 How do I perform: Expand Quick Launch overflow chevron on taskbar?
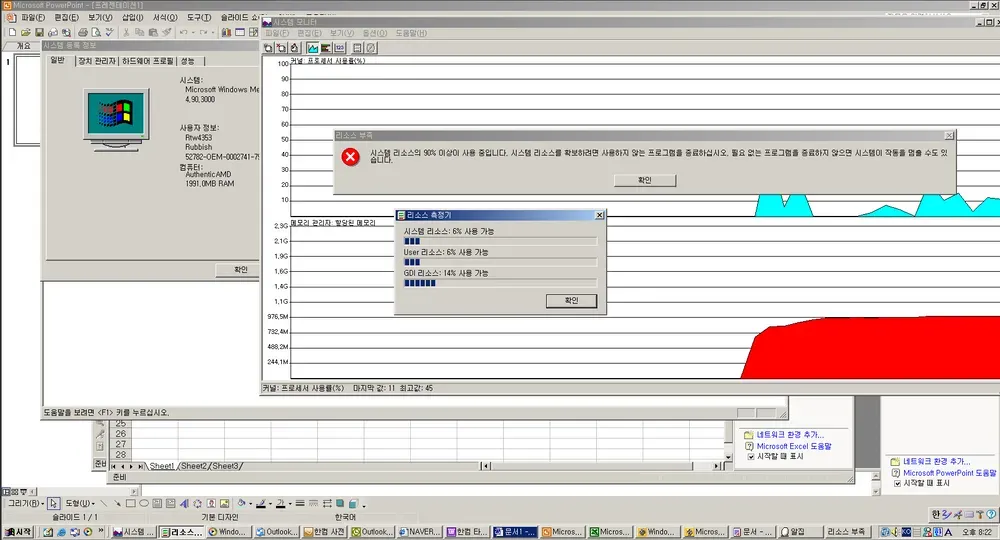(x=101, y=531)
